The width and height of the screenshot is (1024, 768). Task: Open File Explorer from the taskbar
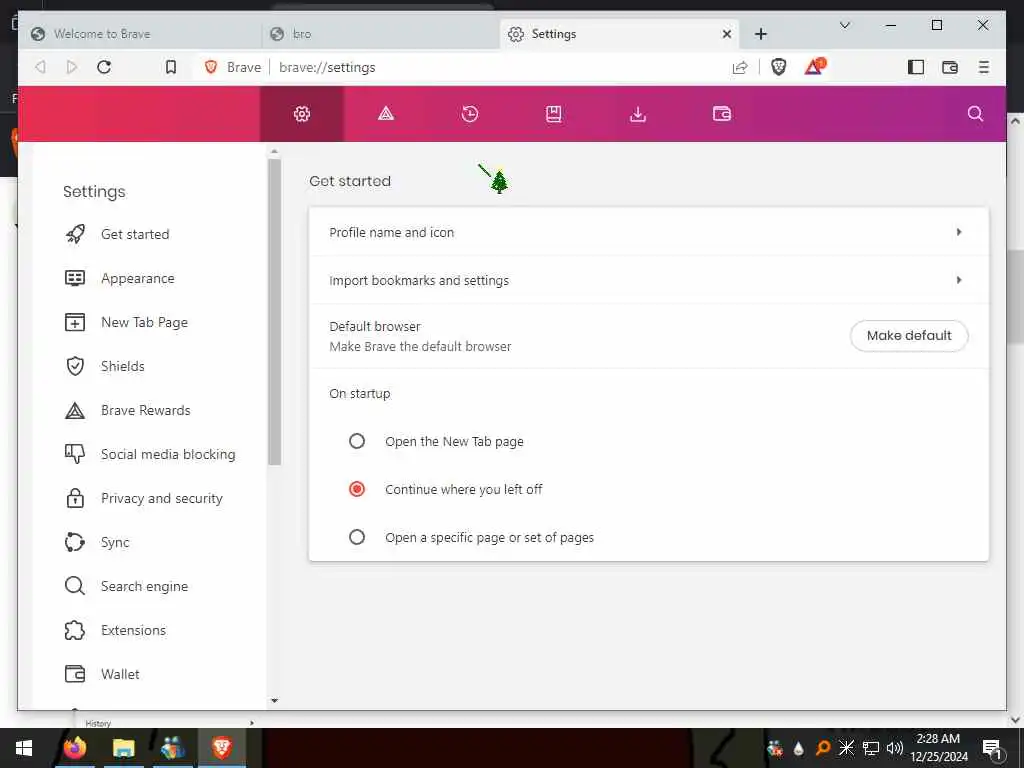pyautogui.click(x=123, y=748)
